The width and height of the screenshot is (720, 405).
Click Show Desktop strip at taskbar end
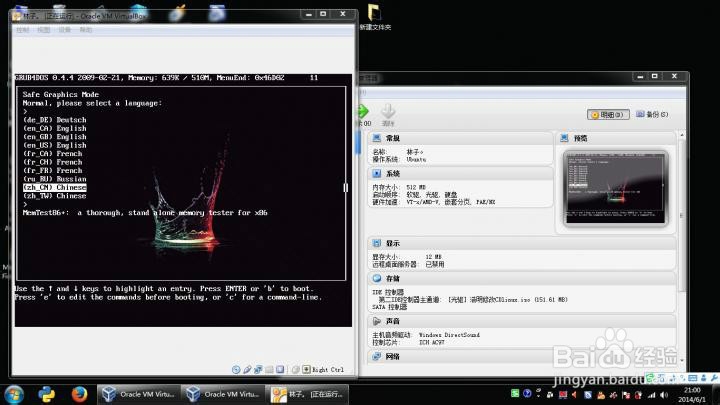pos(716,395)
